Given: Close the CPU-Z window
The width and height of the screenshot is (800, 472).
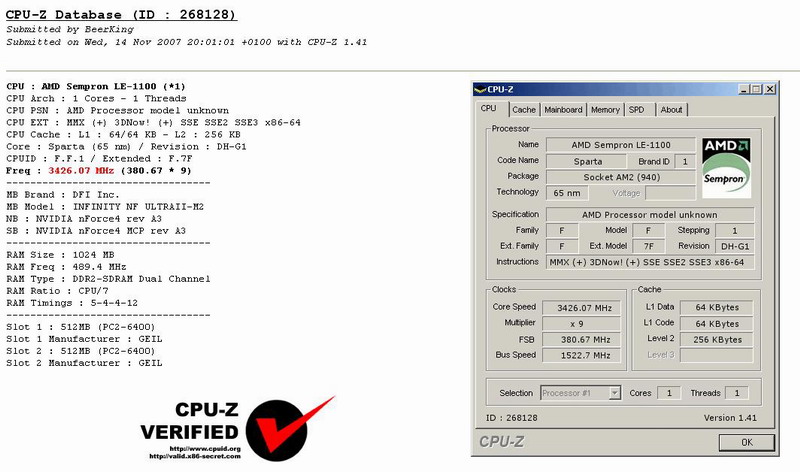Looking at the screenshot, I should coord(770,89).
